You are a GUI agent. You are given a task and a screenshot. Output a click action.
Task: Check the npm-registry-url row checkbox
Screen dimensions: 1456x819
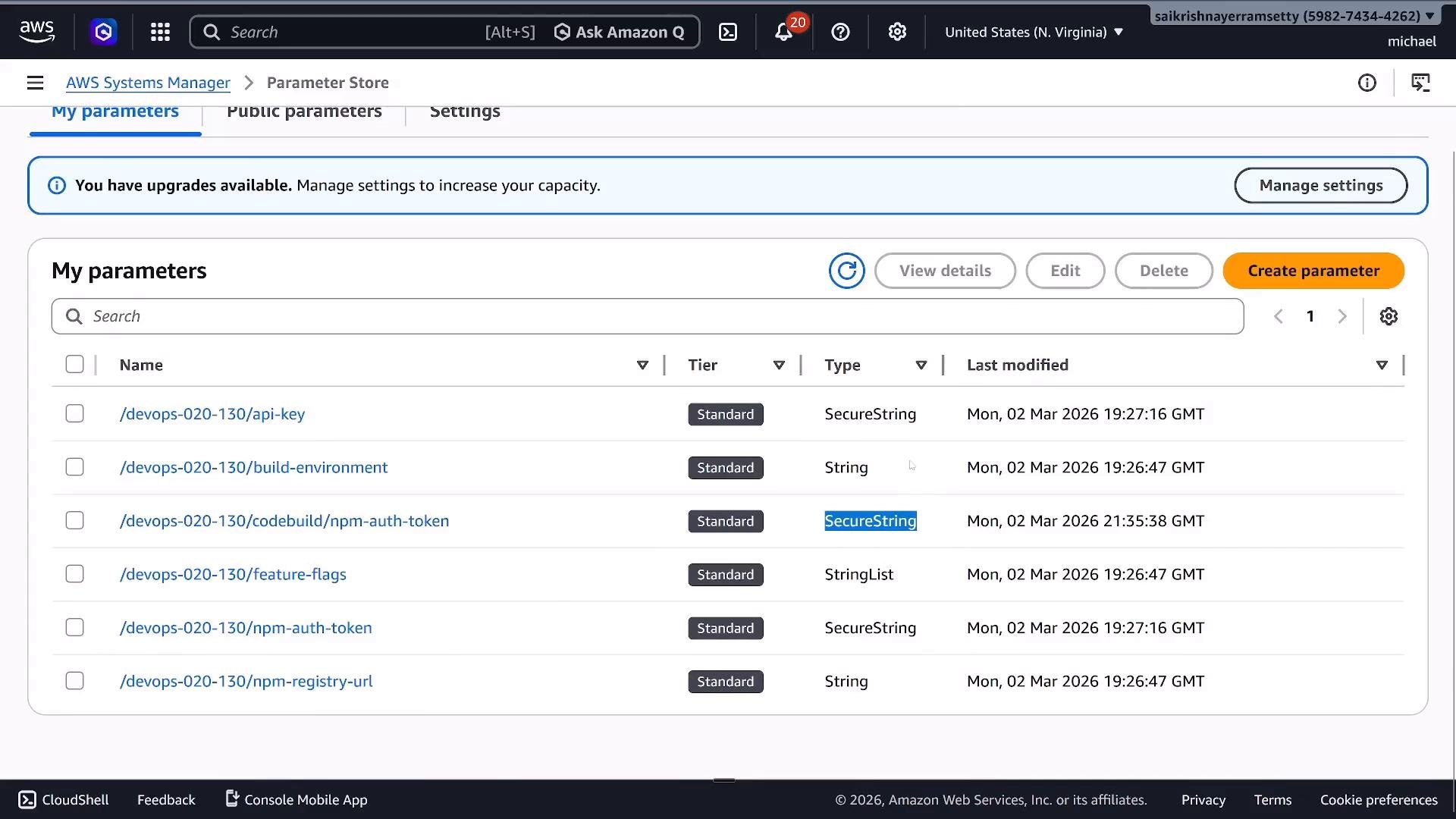pos(74,681)
